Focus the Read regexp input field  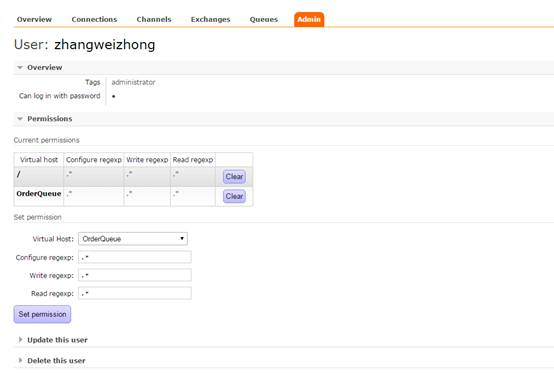coord(135,293)
